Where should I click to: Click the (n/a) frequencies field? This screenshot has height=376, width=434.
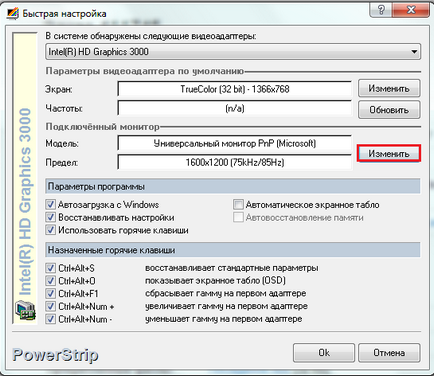pyautogui.click(x=235, y=108)
